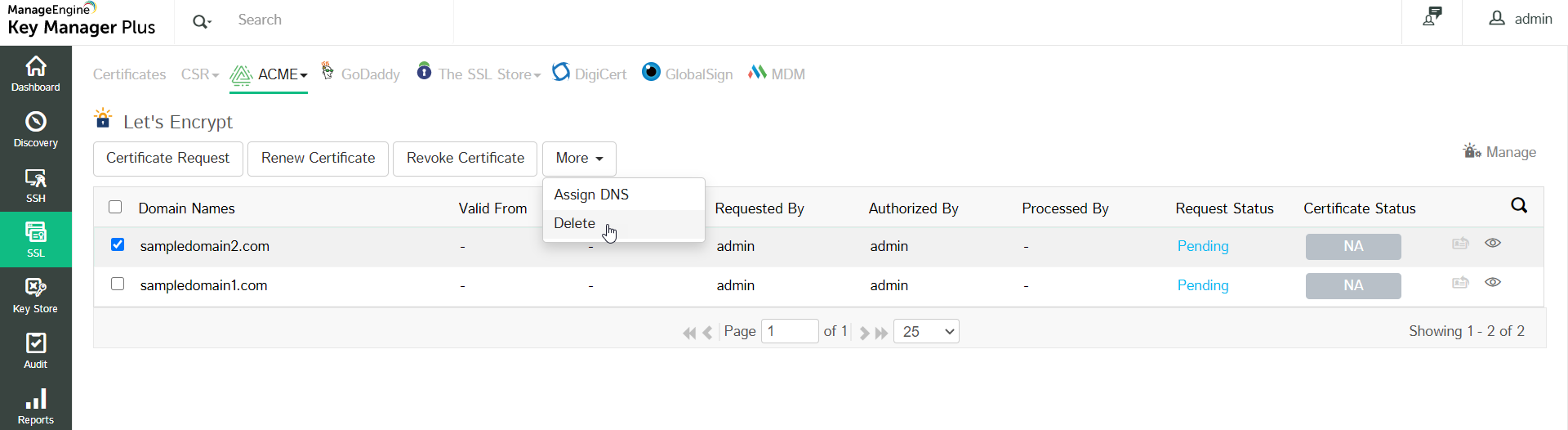Open the notifications icon beside admin
Screen dimensions: 1568x430
[x=1432, y=17]
